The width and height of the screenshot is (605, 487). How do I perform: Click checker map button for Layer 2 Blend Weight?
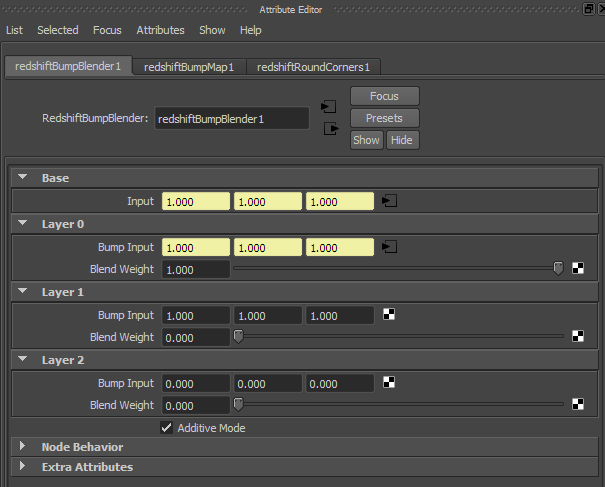[578, 404]
